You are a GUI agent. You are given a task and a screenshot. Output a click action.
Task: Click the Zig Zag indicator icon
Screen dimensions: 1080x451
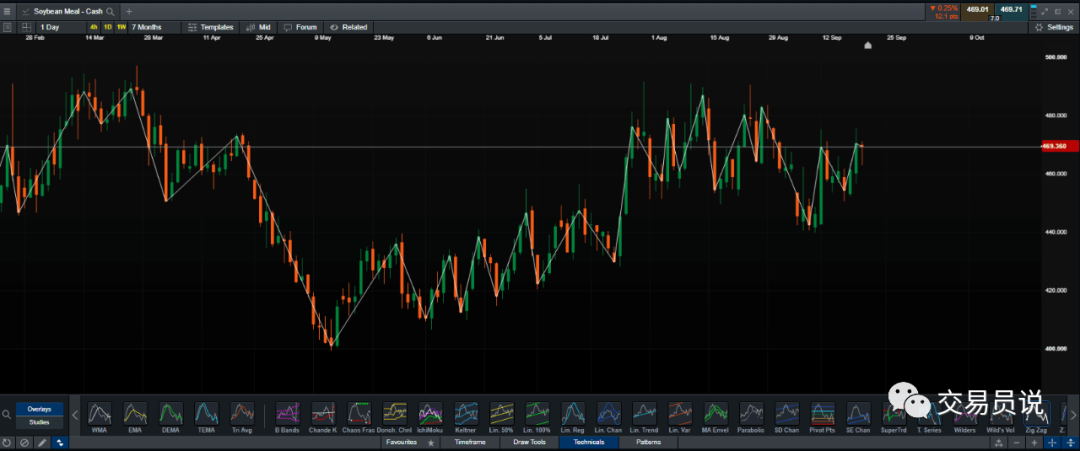[1036, 418]
